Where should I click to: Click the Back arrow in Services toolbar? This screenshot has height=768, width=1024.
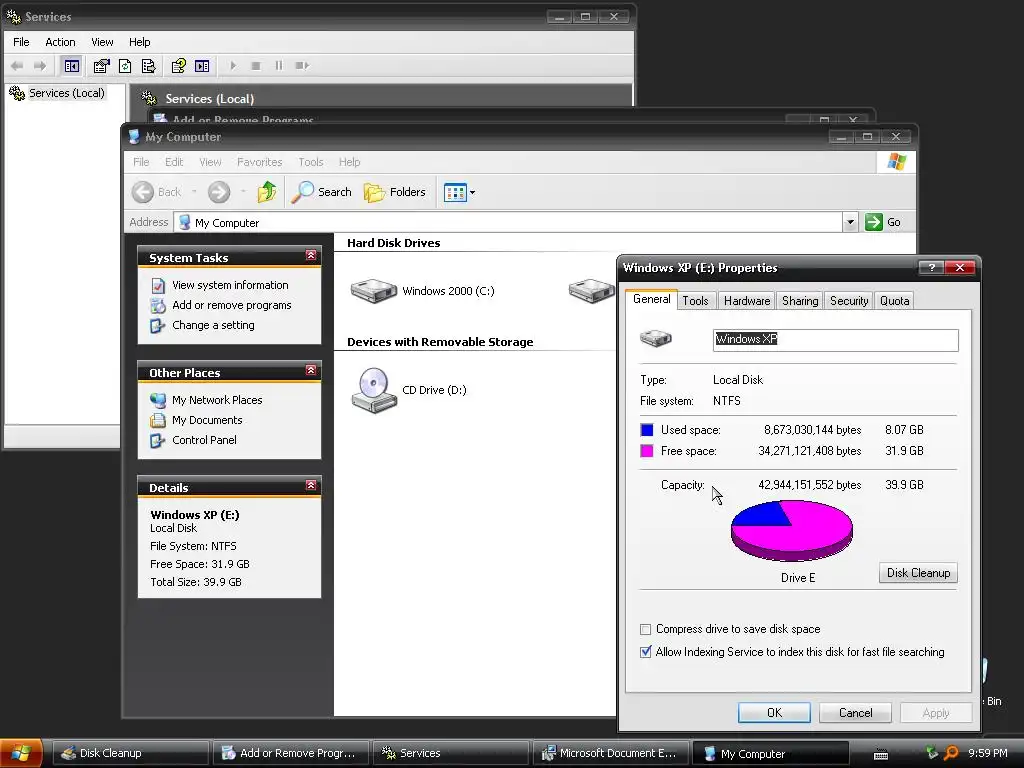[17, 65]
